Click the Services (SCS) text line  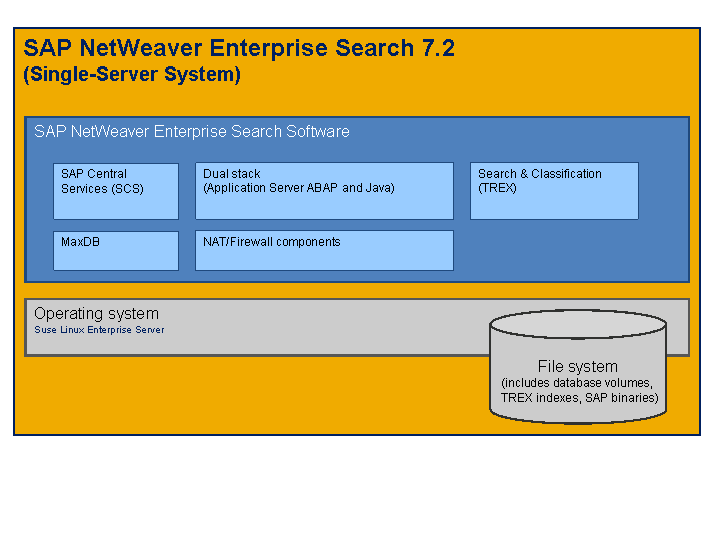tap(101, 188)
